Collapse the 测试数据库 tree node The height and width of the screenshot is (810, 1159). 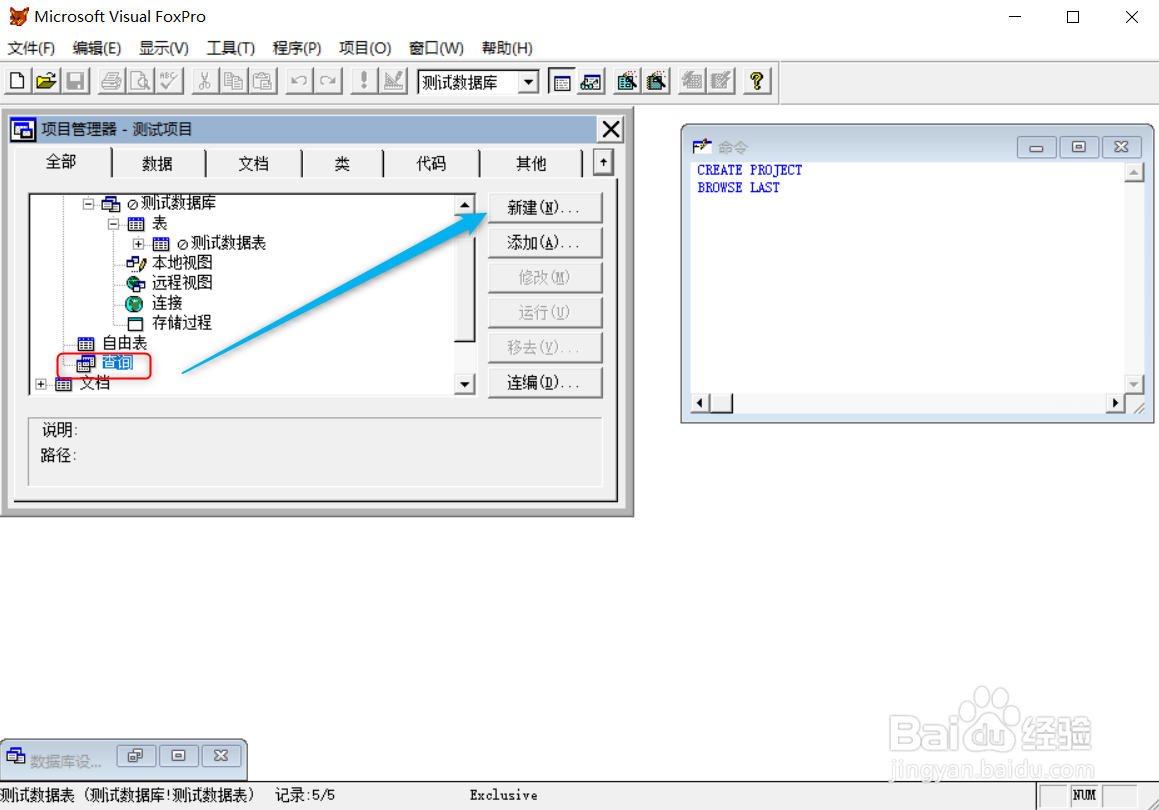tap(89, 203)
